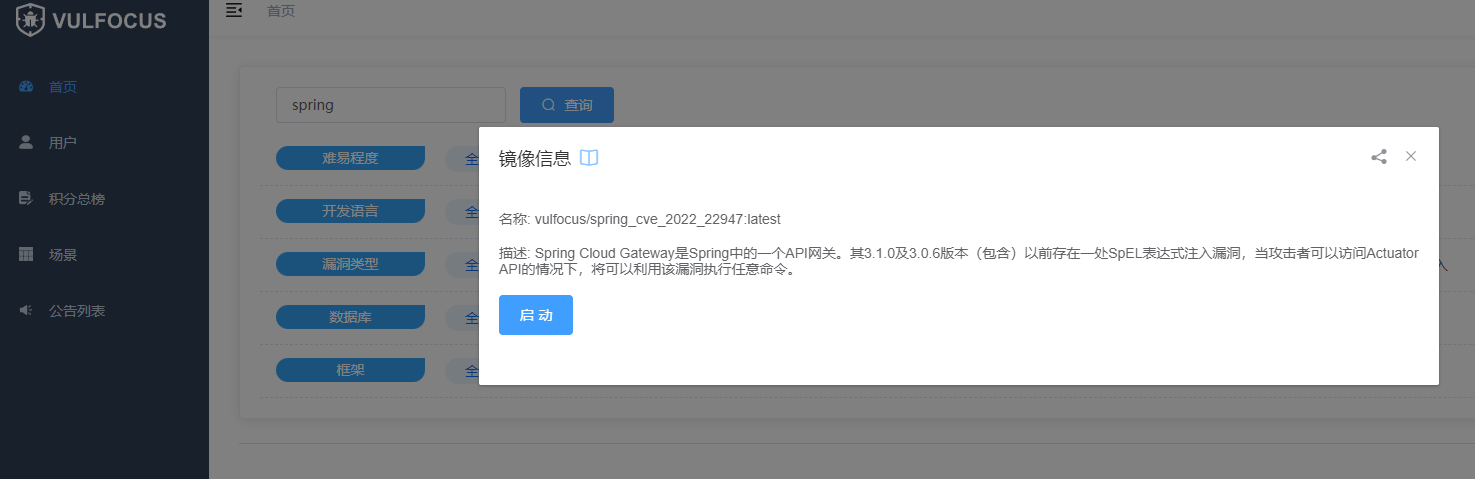Click the 启动 button
This screenshot has height=479, width=1475.
coord(536,315)
